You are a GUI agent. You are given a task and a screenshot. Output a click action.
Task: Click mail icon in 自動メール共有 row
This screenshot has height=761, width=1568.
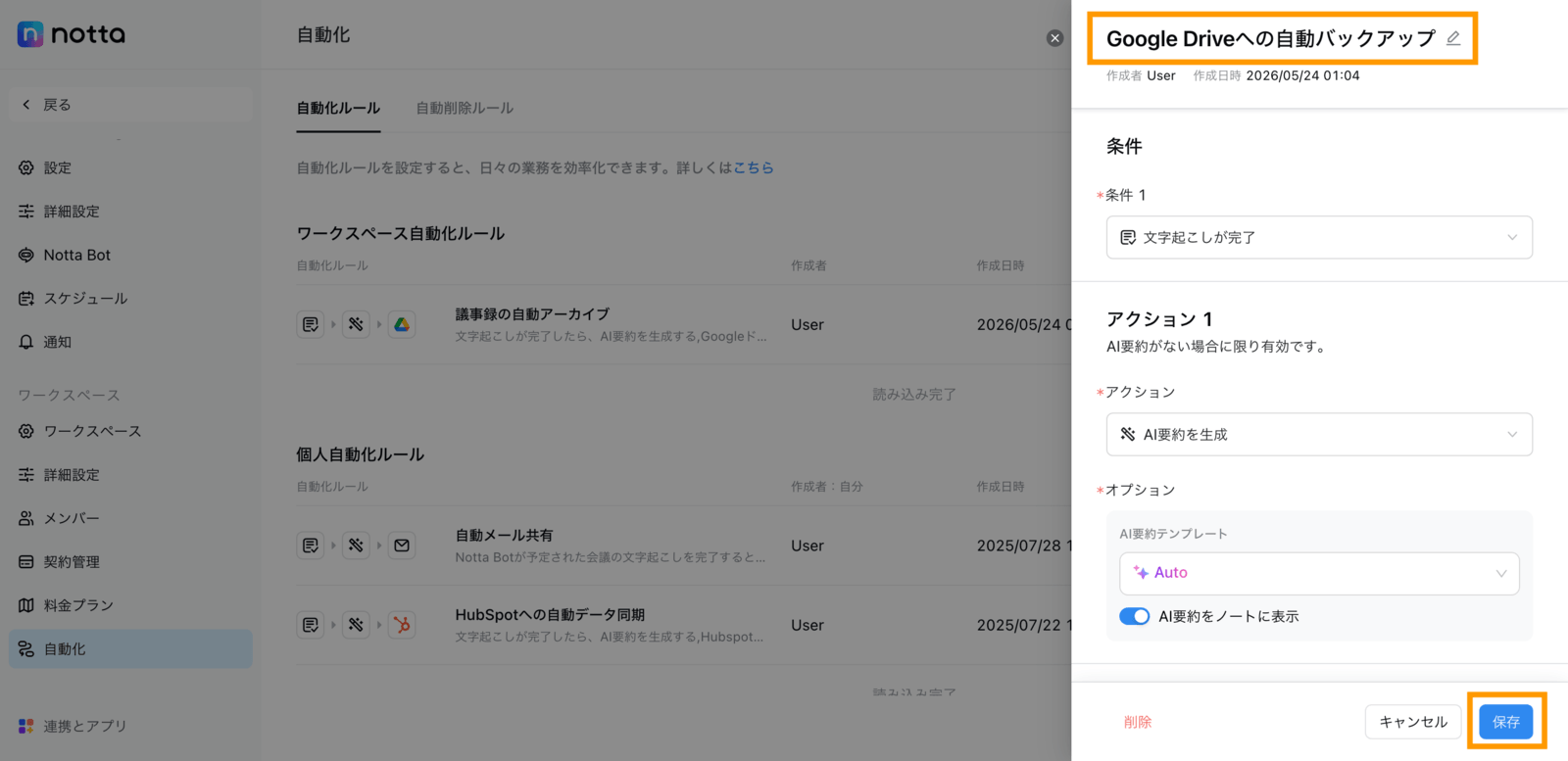(x=402, y=546)
